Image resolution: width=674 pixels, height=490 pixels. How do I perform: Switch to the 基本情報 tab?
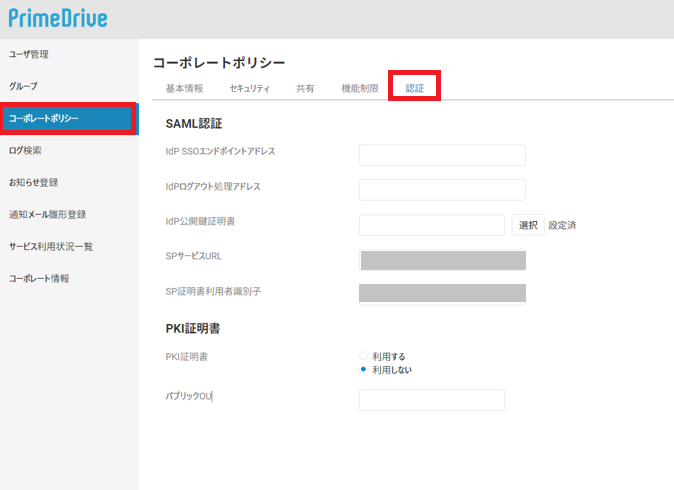tap(184, 88)
